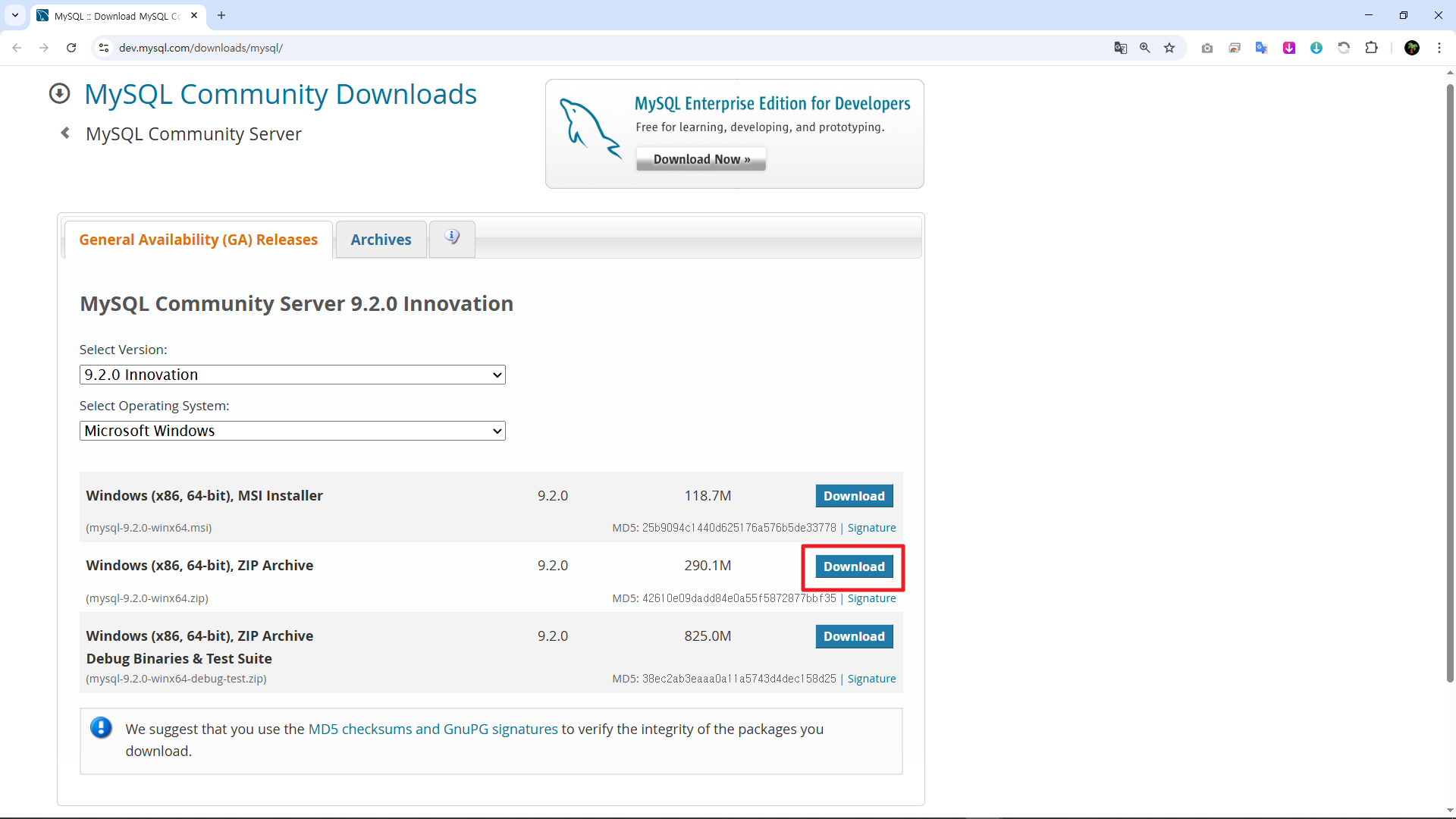This screenshot has width=1456, height=819.
Task: Reload the current page
Action: [71, 48]
